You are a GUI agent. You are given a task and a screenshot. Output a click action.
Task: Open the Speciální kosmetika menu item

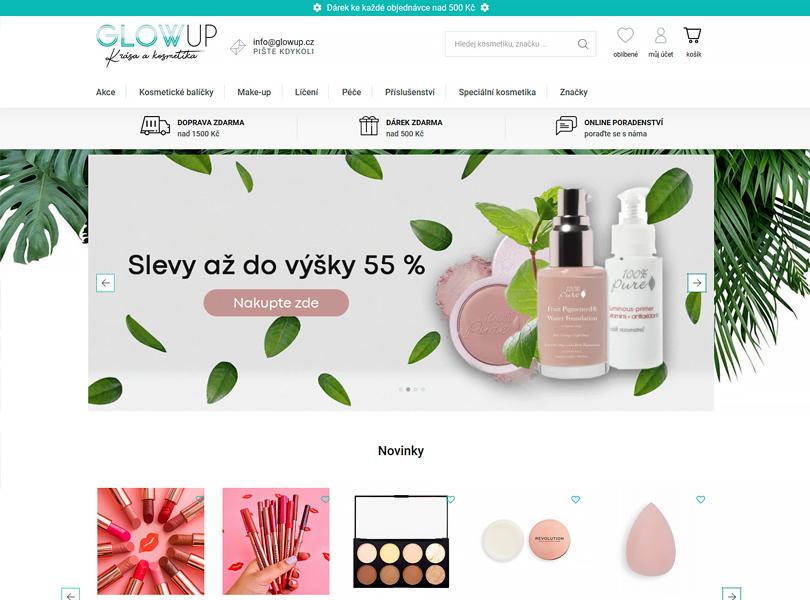tap(497, 92)
